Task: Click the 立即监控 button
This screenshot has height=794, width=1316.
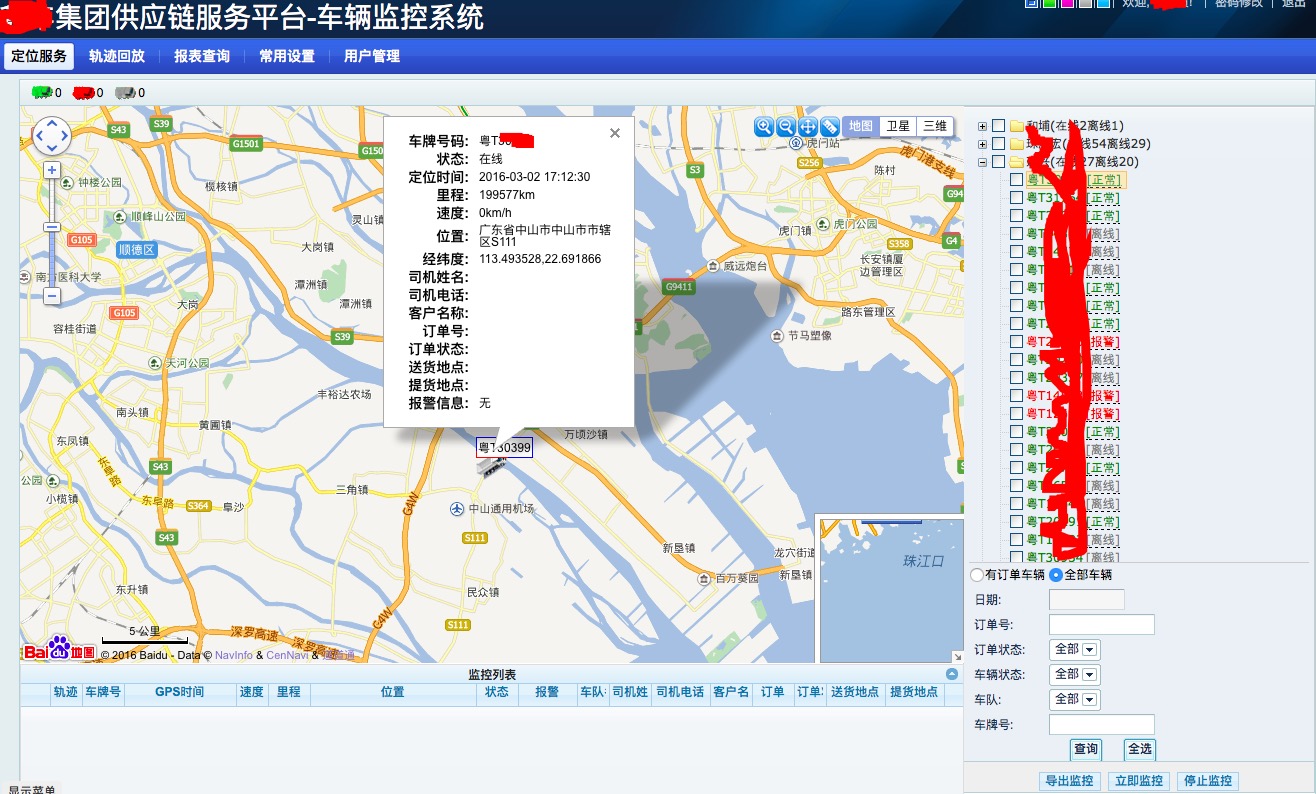Action: tap(1138, 781)
